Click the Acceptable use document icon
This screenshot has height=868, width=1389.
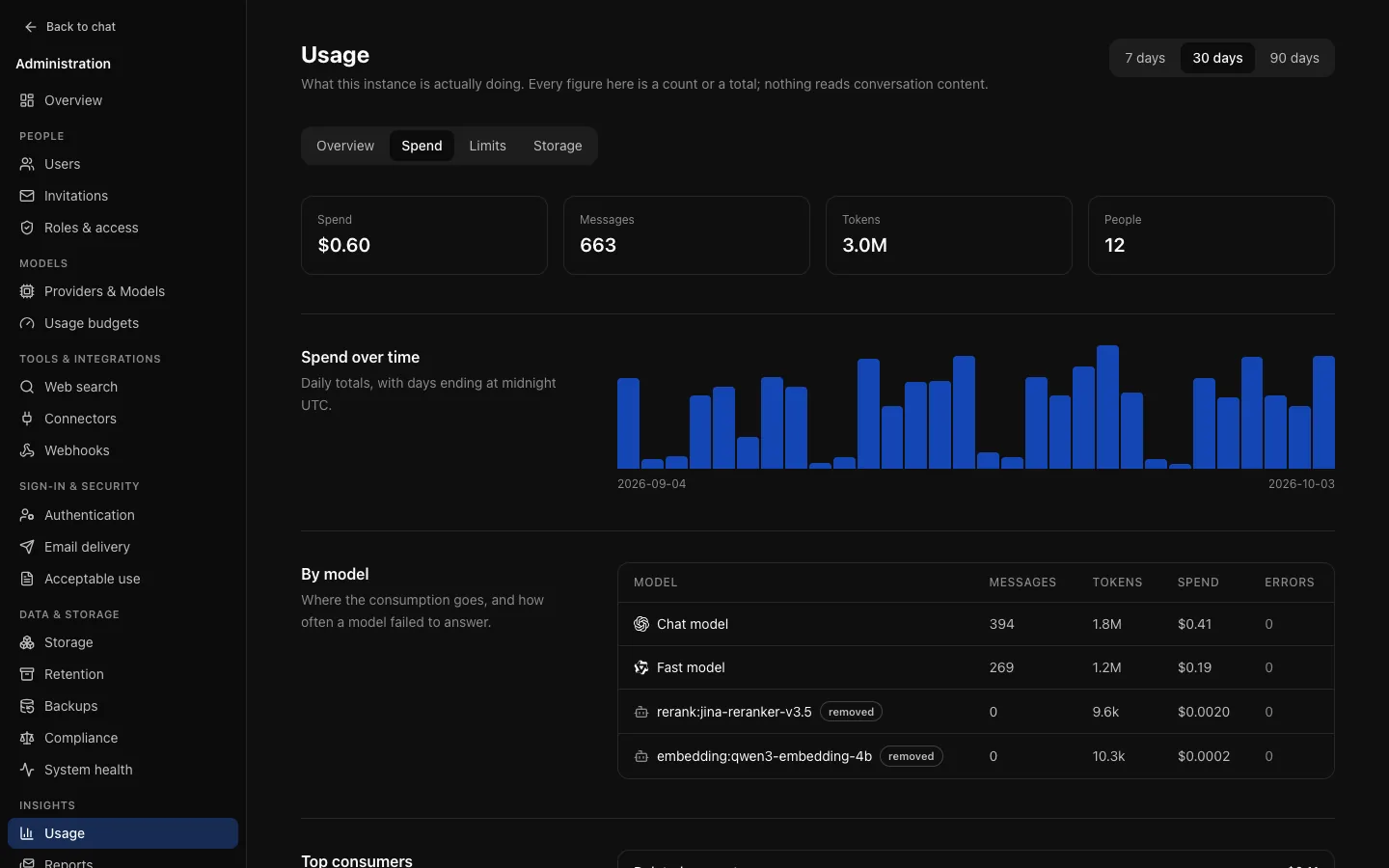tap(27, 579)
